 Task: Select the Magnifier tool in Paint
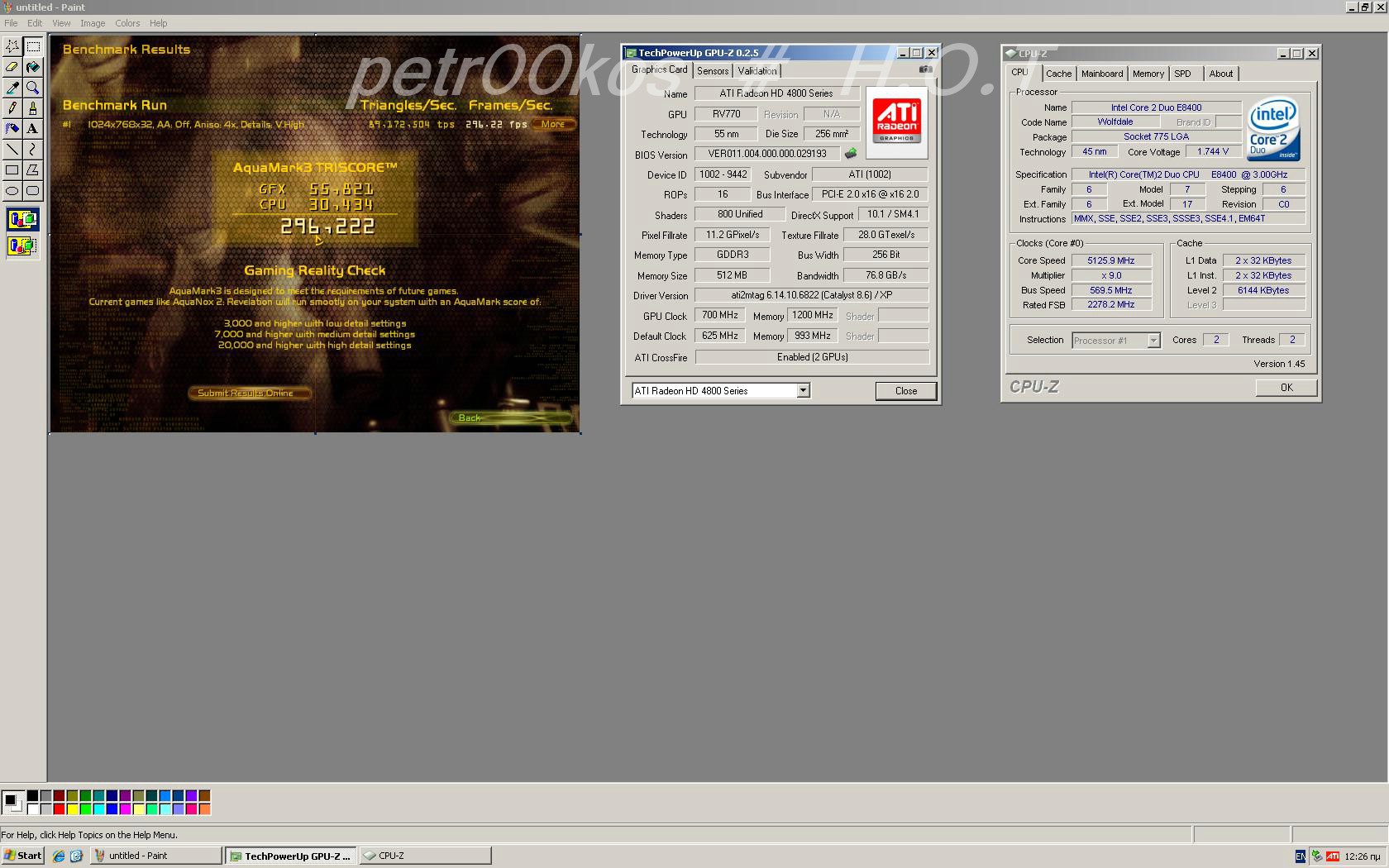point(33,88)
